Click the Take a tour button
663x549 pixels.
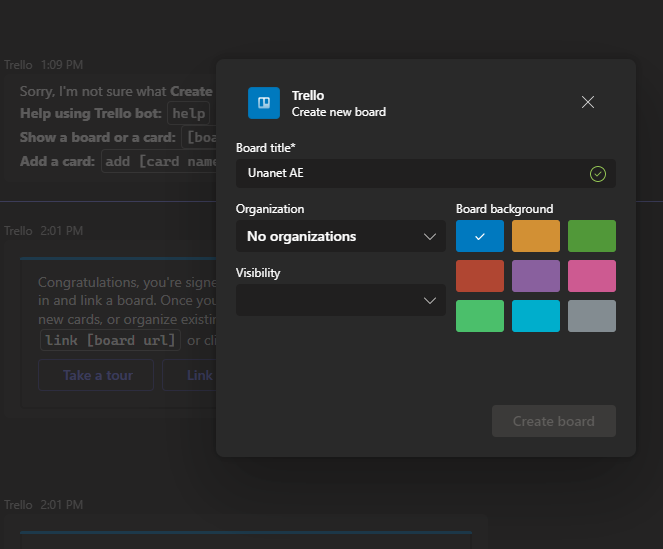coord(96,375)
